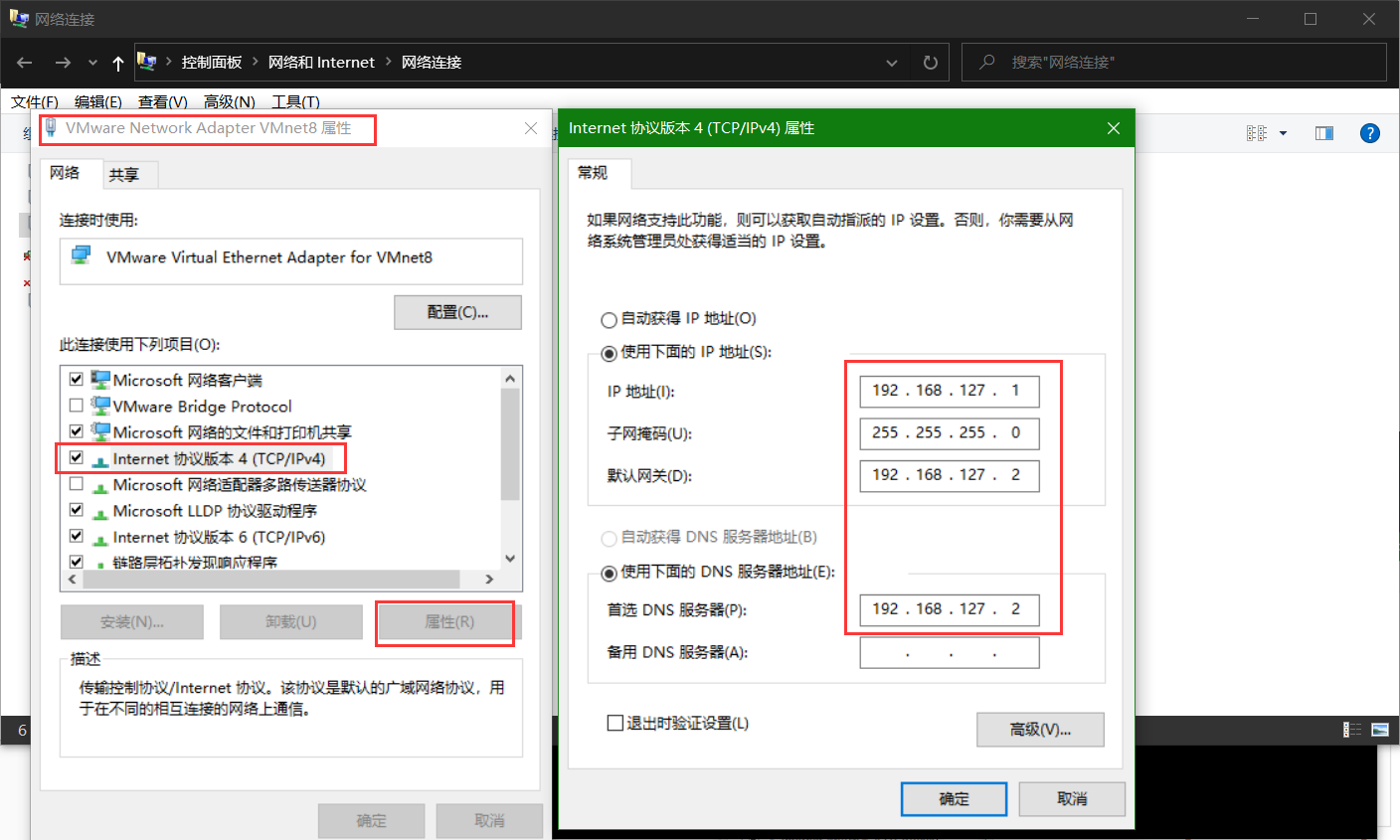
Task: Expand the chevron after 网络和 Internet in the breadcrumb
Action: [x=389, y=62]
